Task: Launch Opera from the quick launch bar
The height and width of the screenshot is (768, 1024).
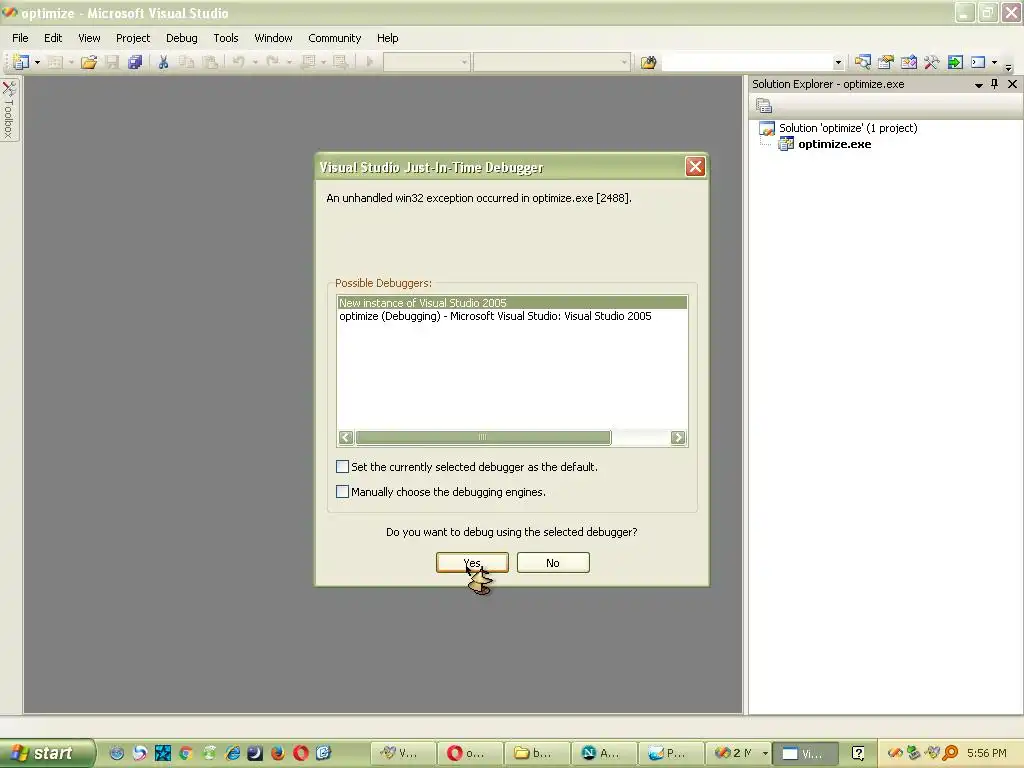Action: click(300, 753)
